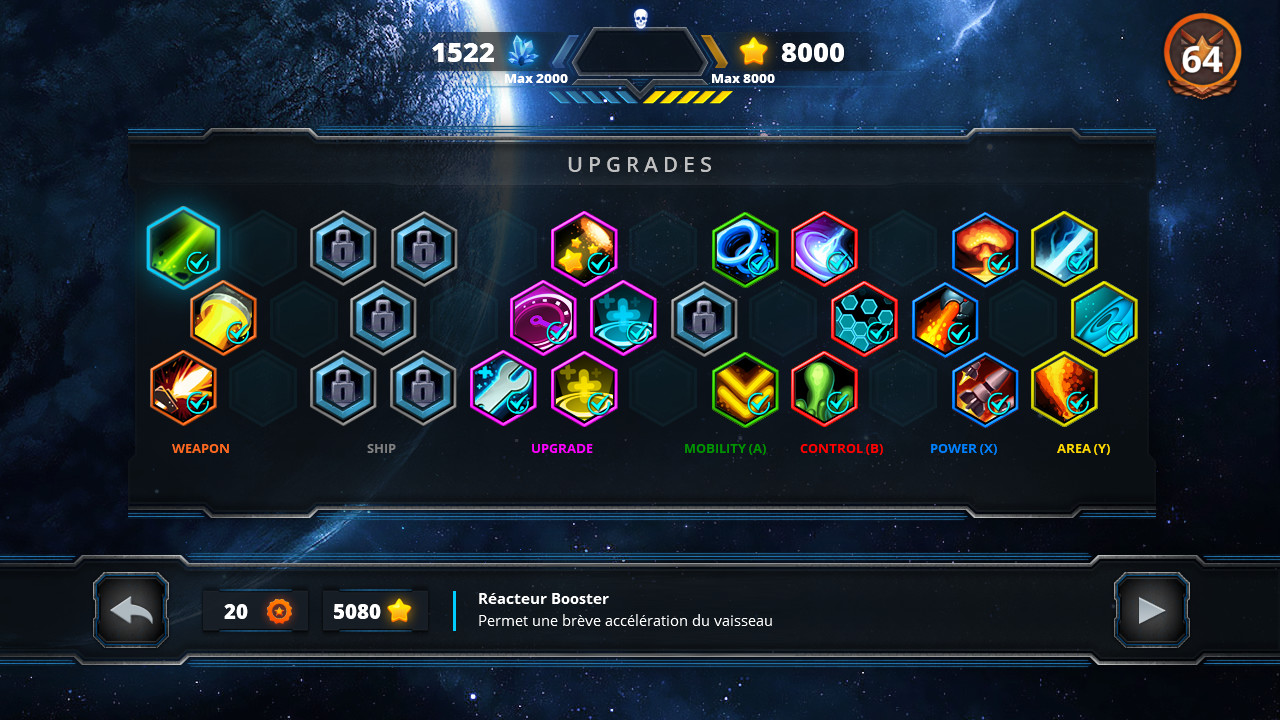Select the locked hexagon beside Mobility column
This screenshot has width=1280, height=720.
(704, 319)
